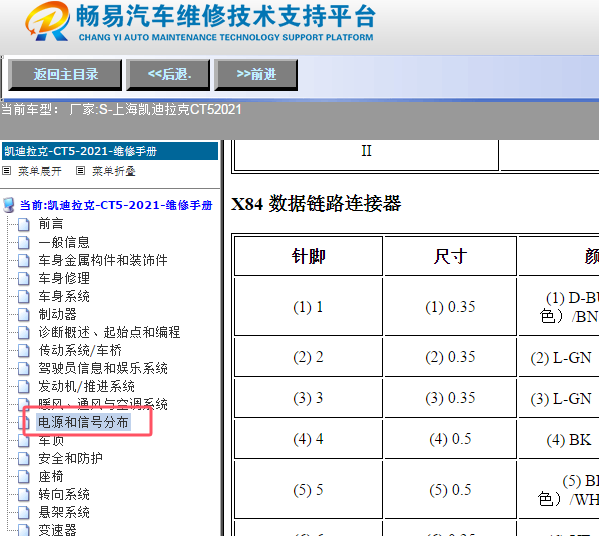Click the pin cell (2) 2
The image size is (599, 536).
pos(308,357)
